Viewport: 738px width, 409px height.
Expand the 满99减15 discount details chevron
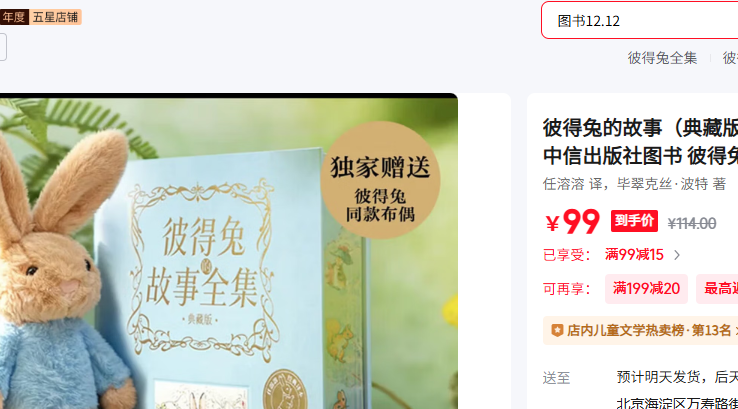[677, 255]
